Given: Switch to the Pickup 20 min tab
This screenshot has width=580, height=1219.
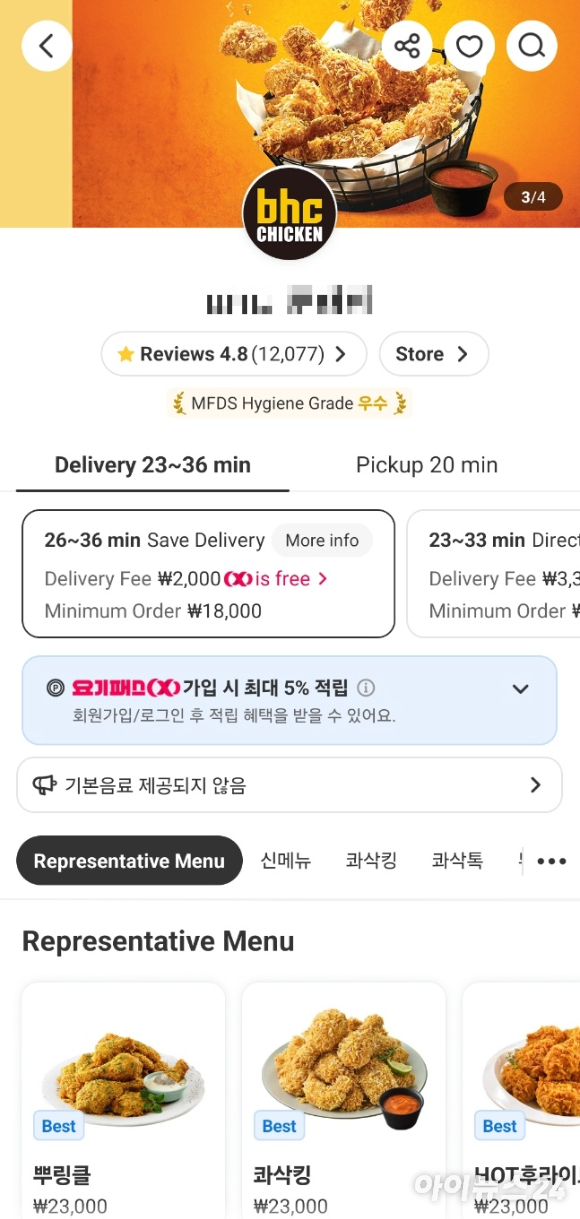Looking at the screenshot, I should point(426,464).
